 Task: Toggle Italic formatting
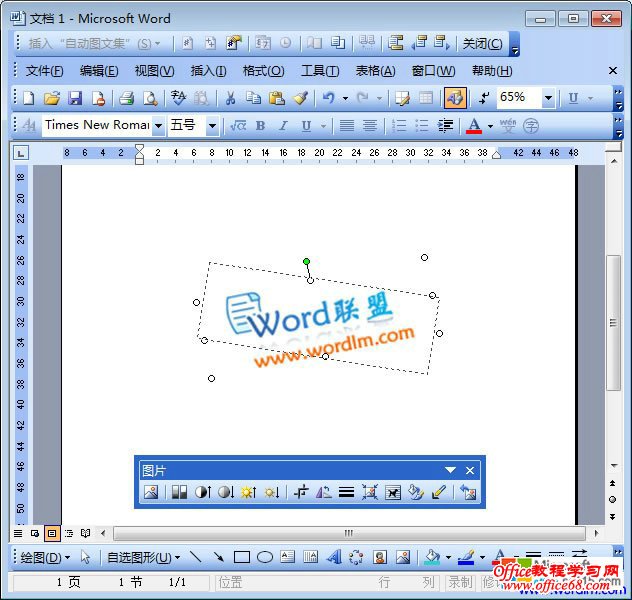[283, 126]
